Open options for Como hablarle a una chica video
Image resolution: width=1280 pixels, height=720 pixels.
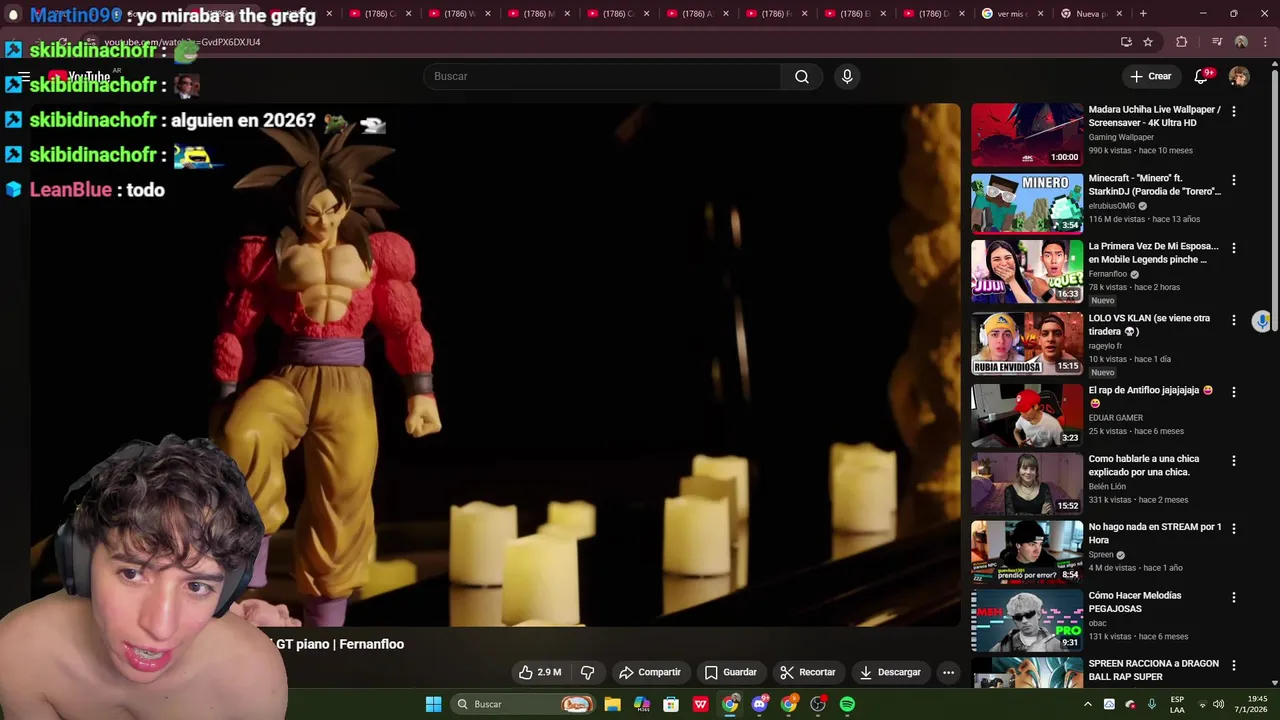point(1233,461)
